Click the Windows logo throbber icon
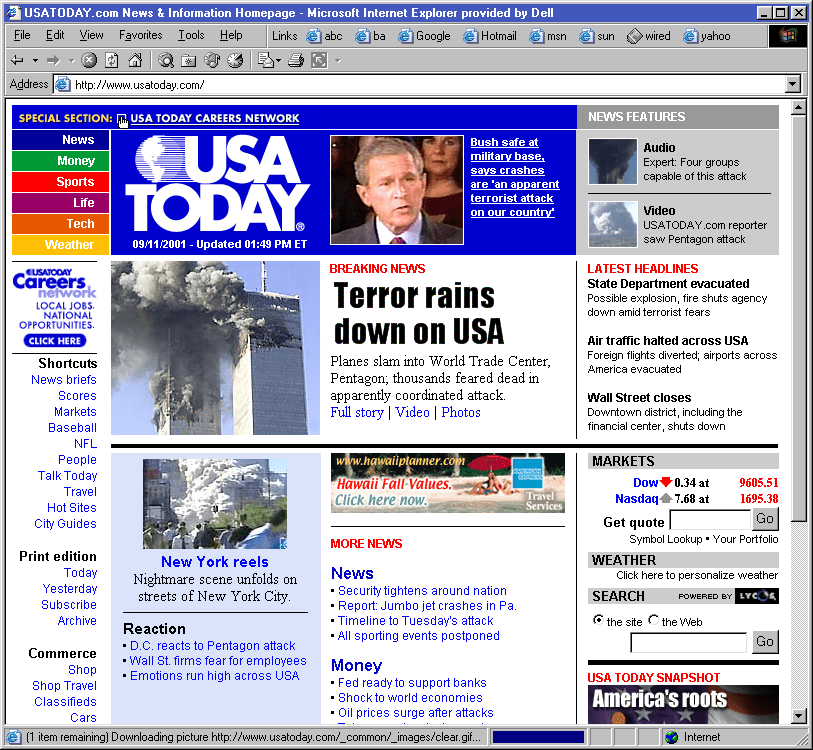The image size is (813, 750). pos(788,36)
